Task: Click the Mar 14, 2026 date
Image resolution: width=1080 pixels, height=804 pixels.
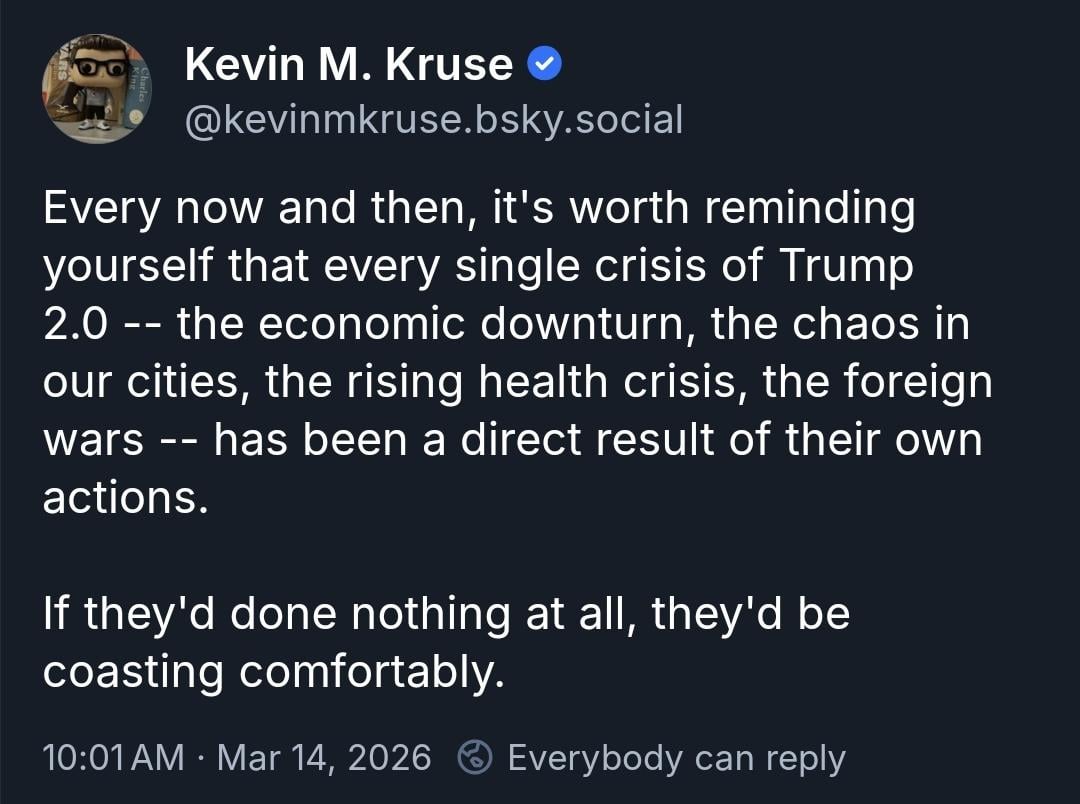Action: click(324, 758)
